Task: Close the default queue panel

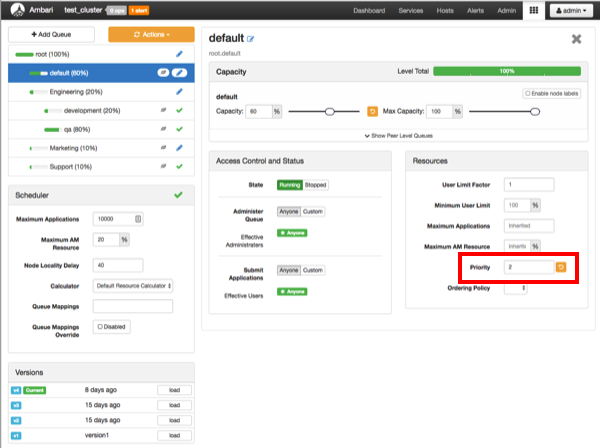Action: [576, 39]
